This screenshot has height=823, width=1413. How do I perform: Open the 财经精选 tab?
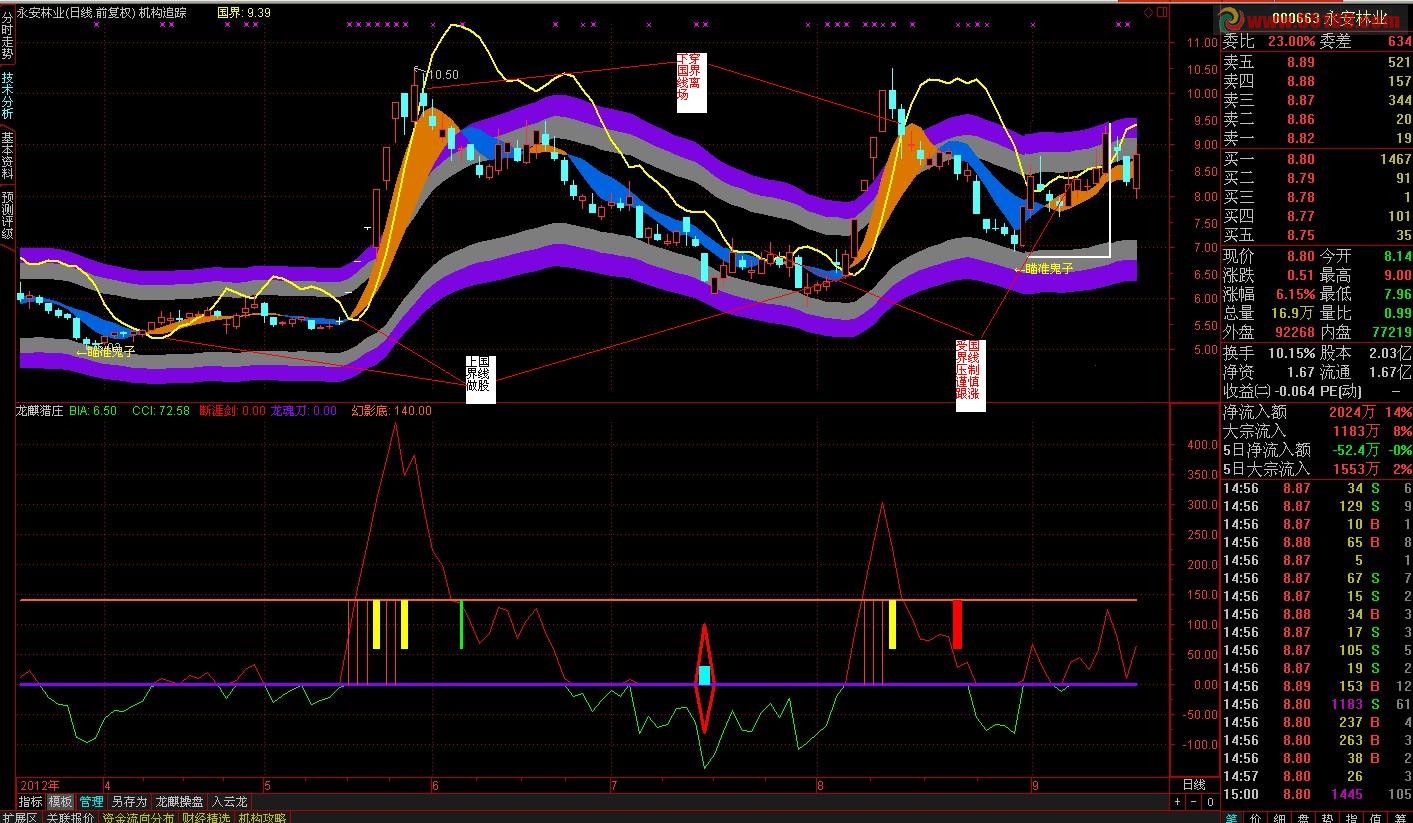tap(206, 817)
